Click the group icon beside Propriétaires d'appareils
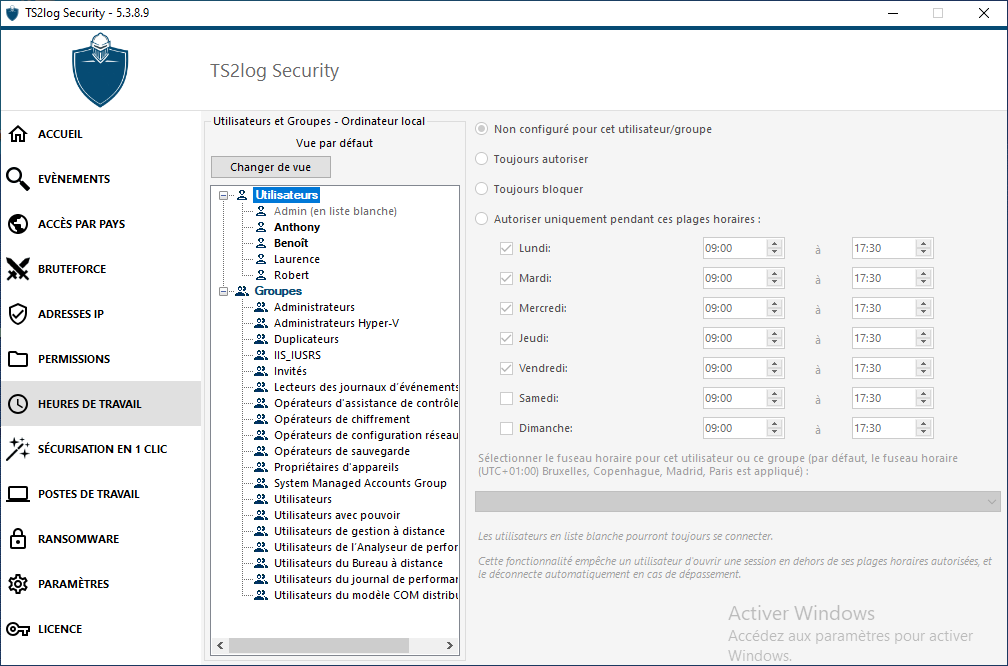The height and width of the screenshot is (666, 1008). (261, 467)
